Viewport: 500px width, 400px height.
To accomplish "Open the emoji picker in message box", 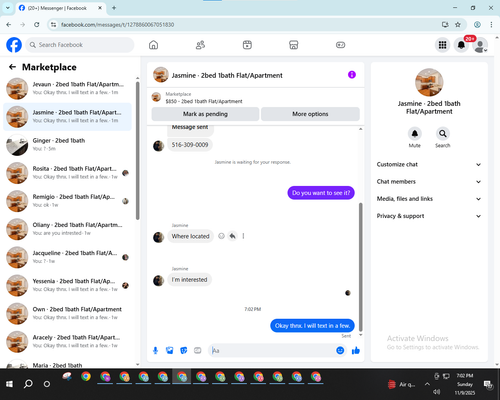I will coord(340,350).
